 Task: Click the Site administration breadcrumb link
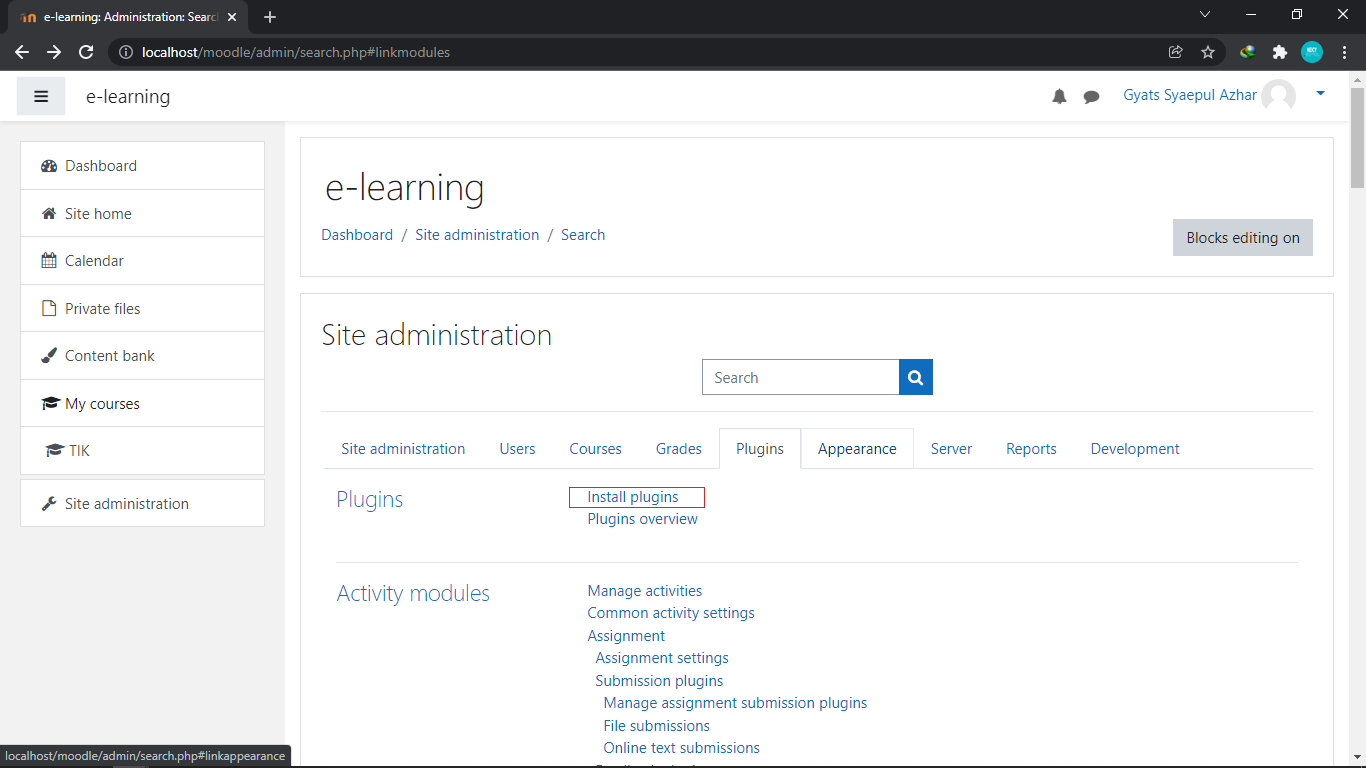tap(477, 235)
